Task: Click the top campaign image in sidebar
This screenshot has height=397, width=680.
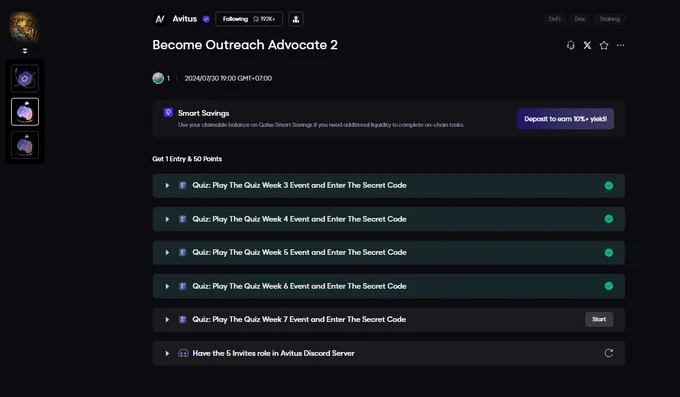Action: [24, 28]
